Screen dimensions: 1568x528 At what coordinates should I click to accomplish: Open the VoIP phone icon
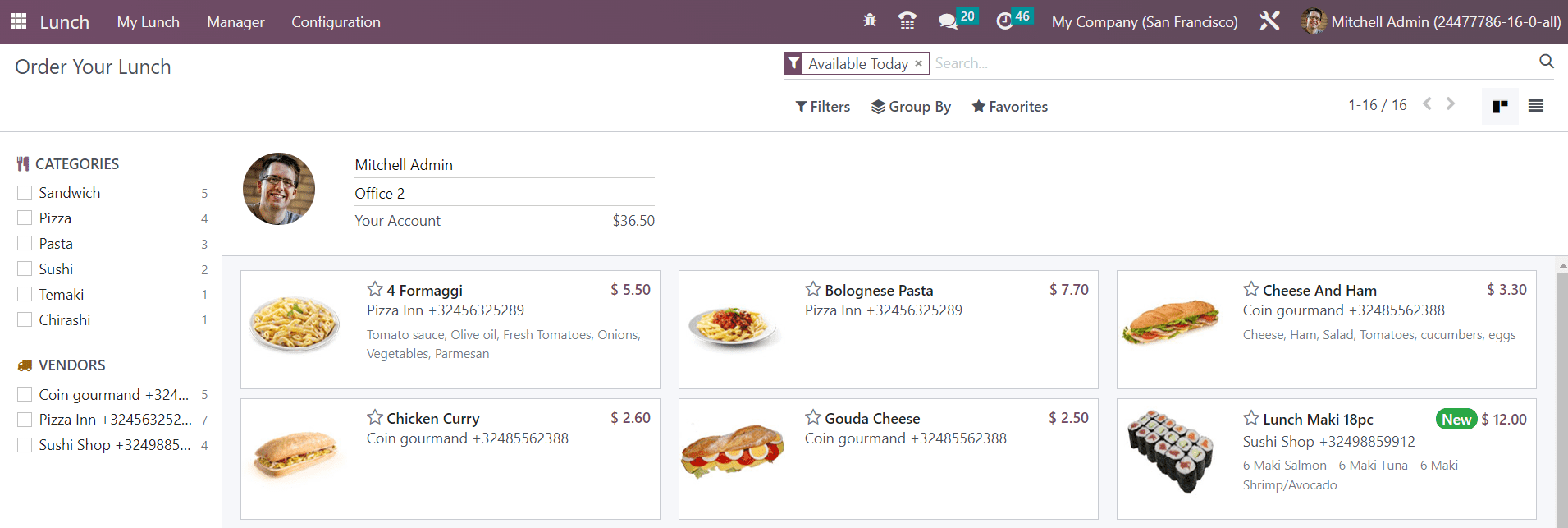pos(907,21)
